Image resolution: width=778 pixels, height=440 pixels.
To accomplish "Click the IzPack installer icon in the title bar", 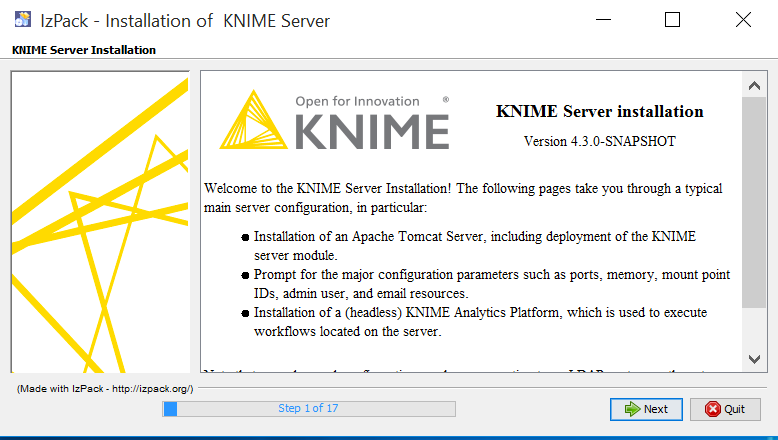I will click(23, 20).
